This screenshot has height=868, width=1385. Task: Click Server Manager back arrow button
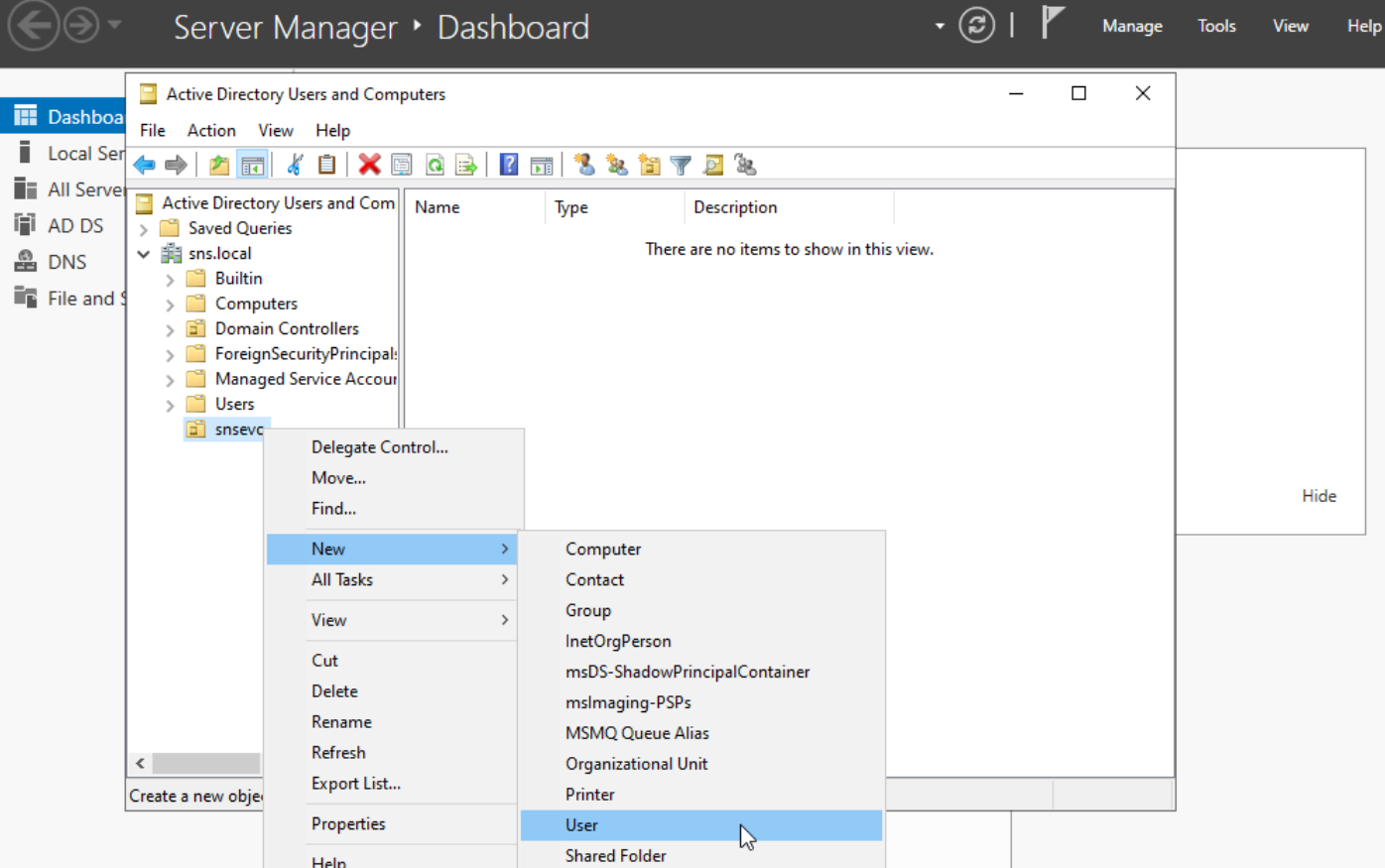click(x=34, y=25)
